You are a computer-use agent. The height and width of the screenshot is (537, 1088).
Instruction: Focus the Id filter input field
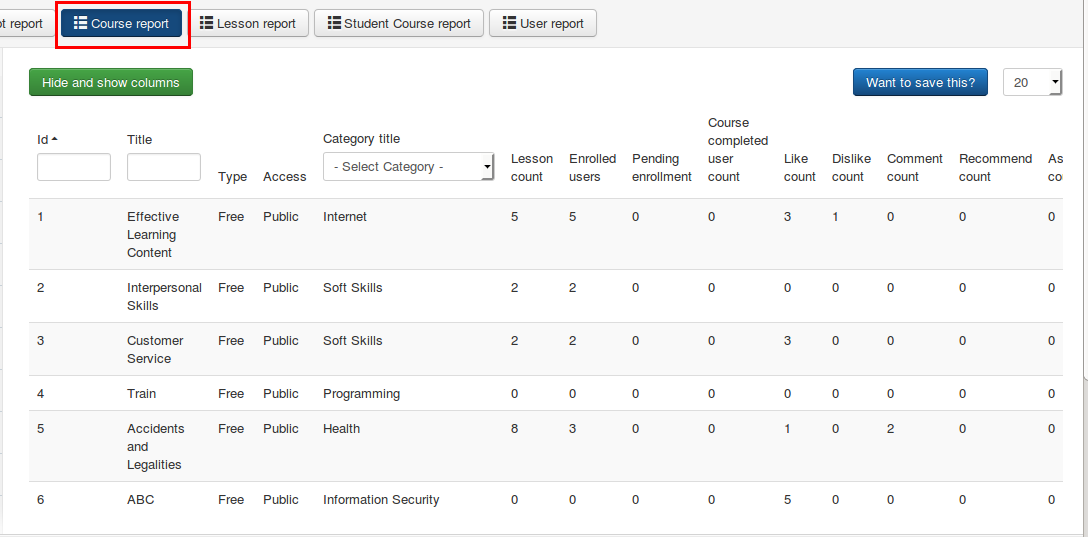(73, 167)
